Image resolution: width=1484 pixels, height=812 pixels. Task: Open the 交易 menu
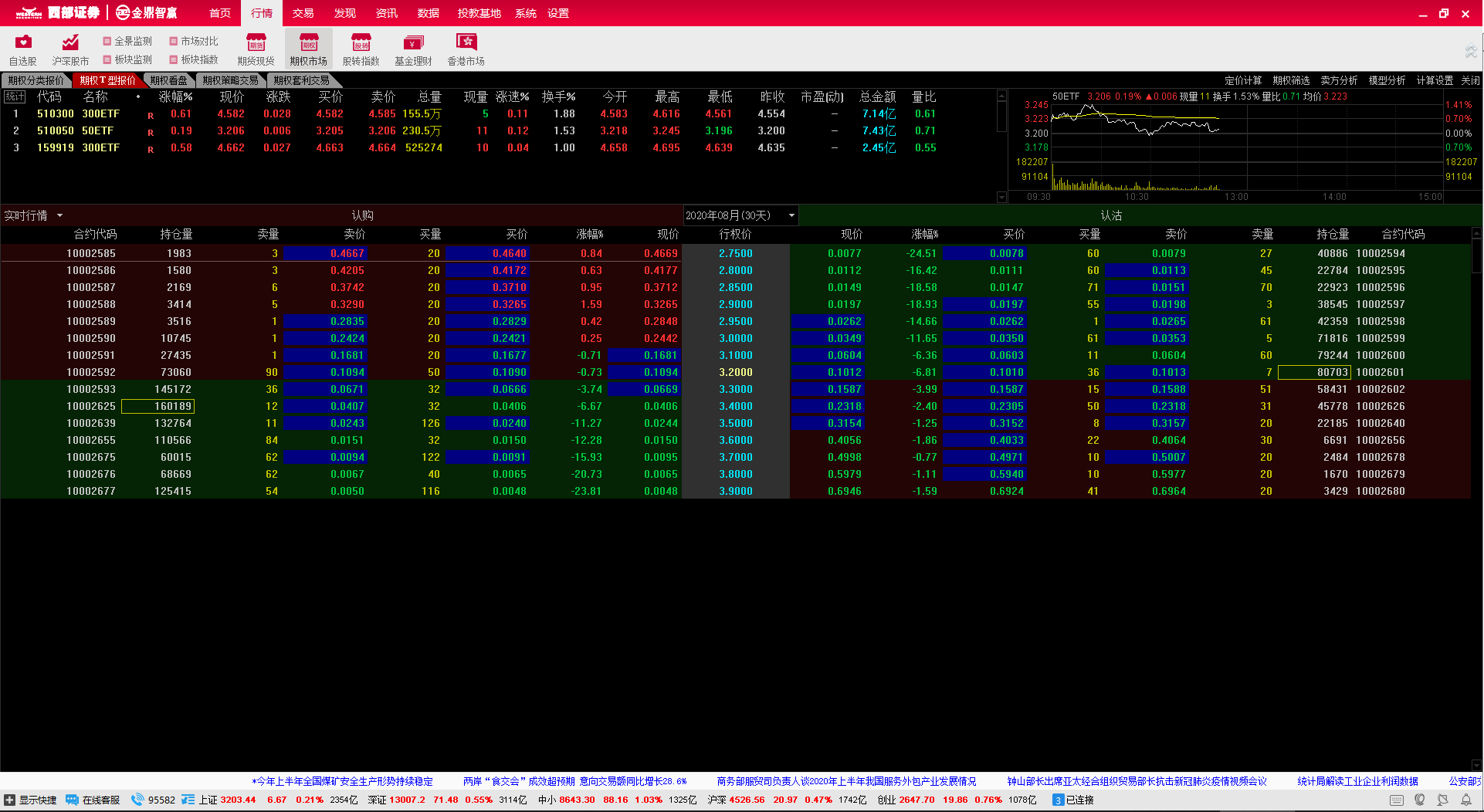pyautogui.click(x=303, y=13)
